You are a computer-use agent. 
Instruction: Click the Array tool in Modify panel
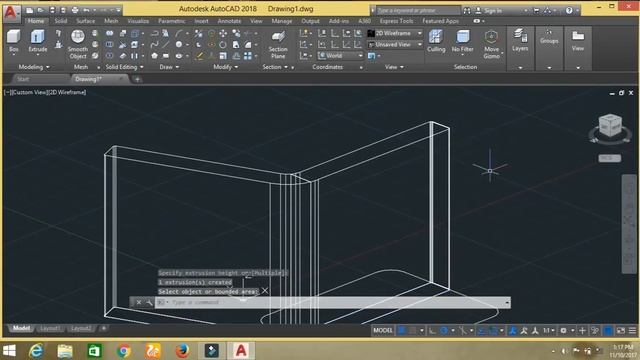coord(248,56)
